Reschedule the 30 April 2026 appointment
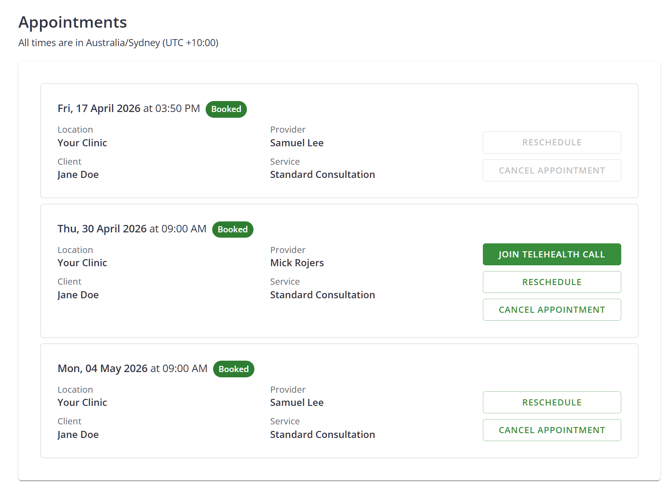Screen dimensions: 670x492 click(551, 282)
